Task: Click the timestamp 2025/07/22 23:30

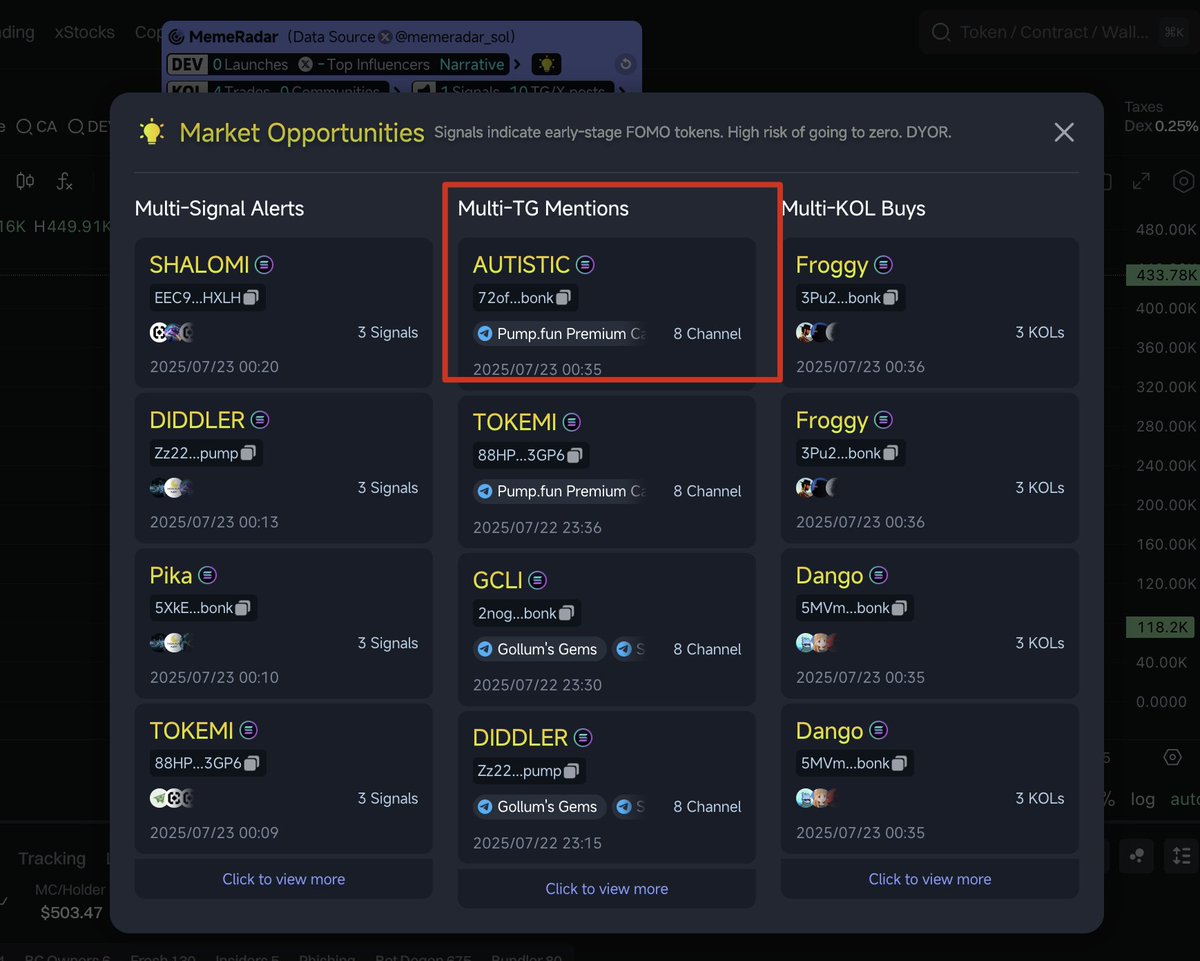Action: point(537,685)
